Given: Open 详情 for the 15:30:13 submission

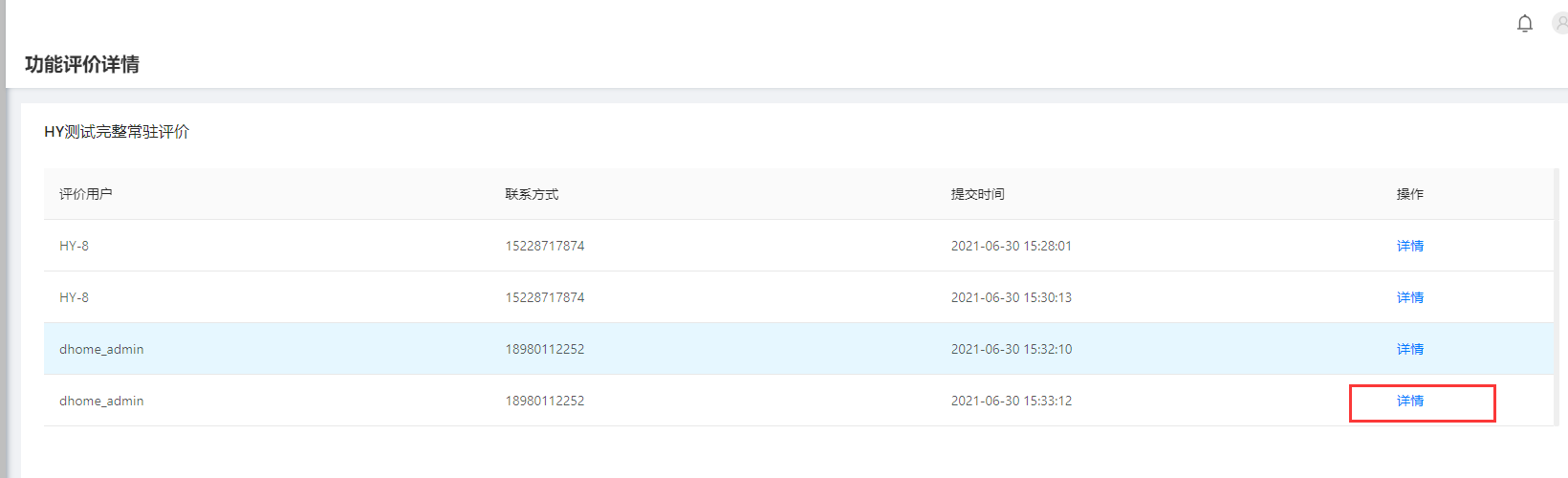Looking at the screenshot, I should point(1410,297).
